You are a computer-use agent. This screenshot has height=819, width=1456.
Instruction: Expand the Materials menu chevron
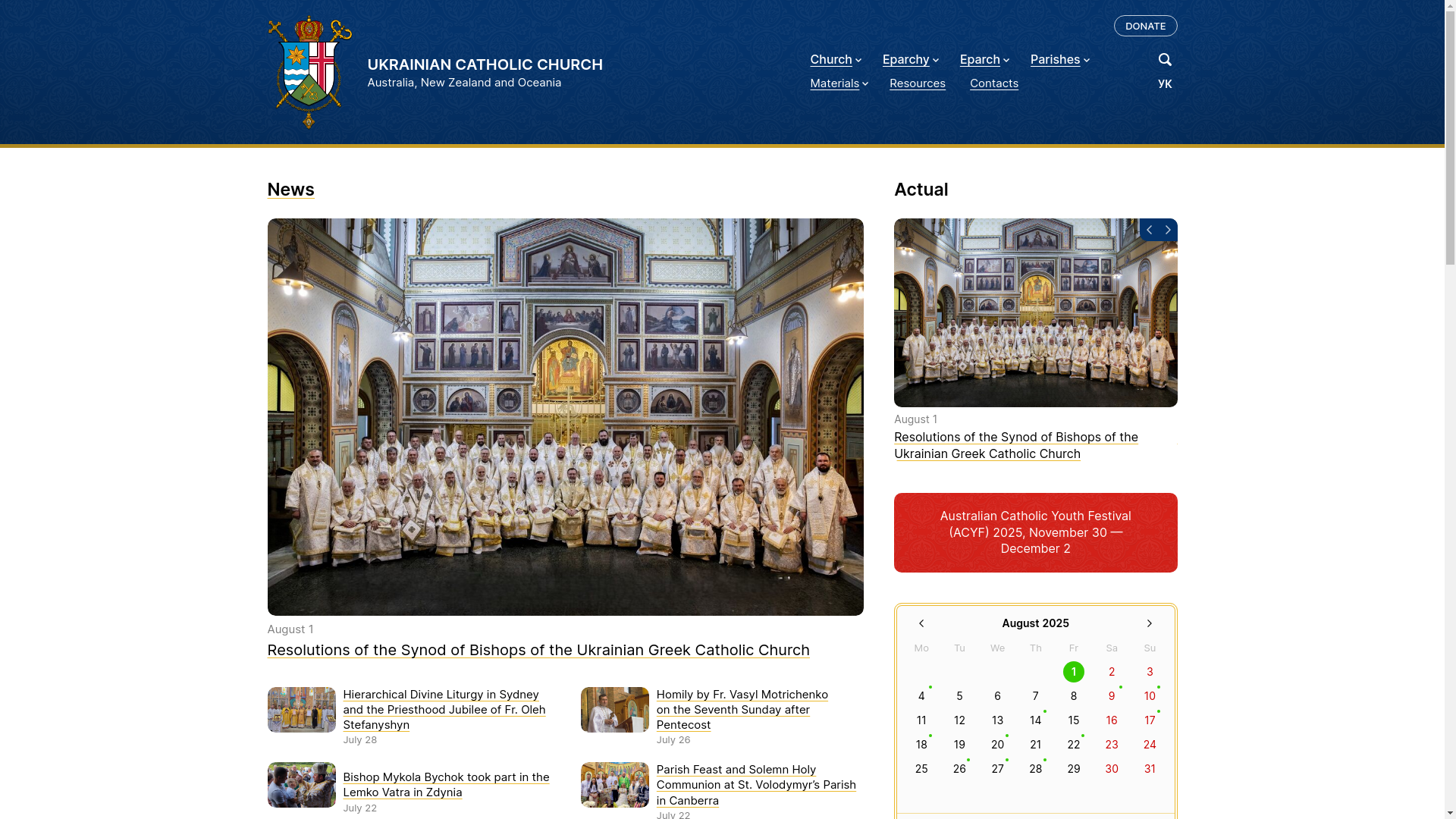click(x=865, y=84)
